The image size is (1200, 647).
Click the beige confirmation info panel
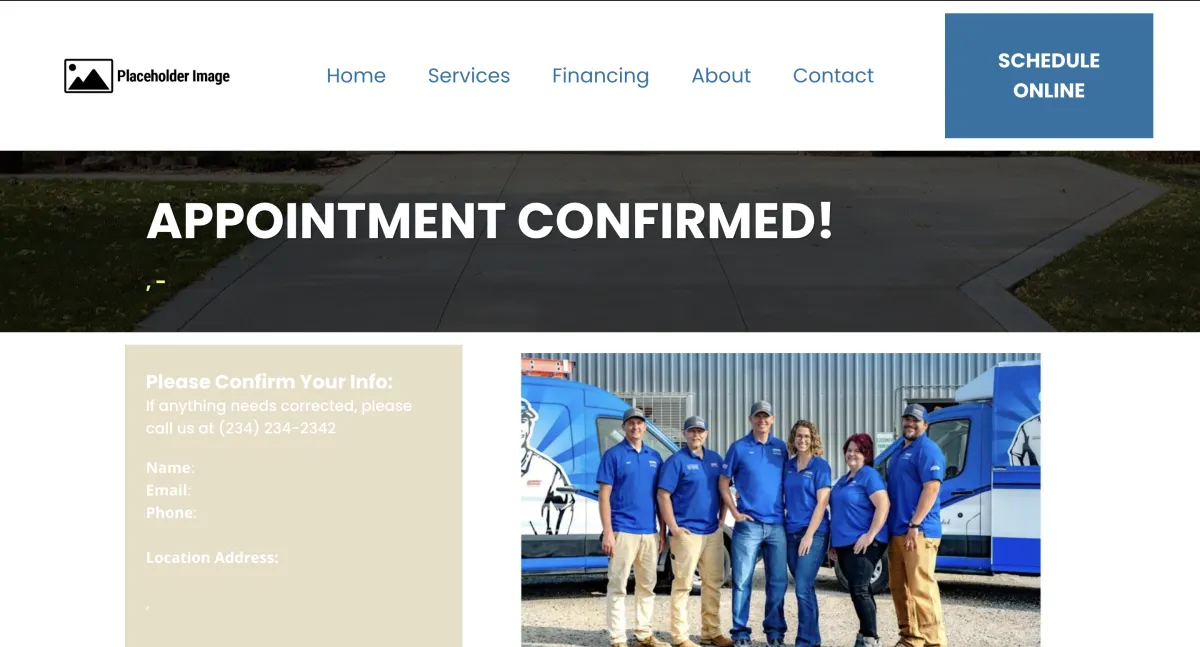coord(294,496)
